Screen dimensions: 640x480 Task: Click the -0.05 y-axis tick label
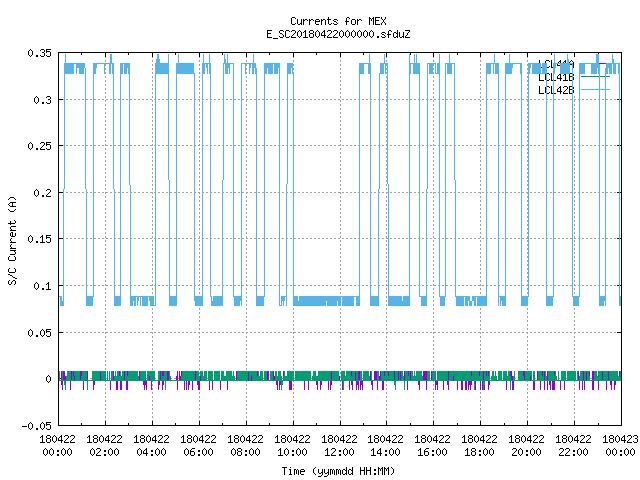pos(37,426)
